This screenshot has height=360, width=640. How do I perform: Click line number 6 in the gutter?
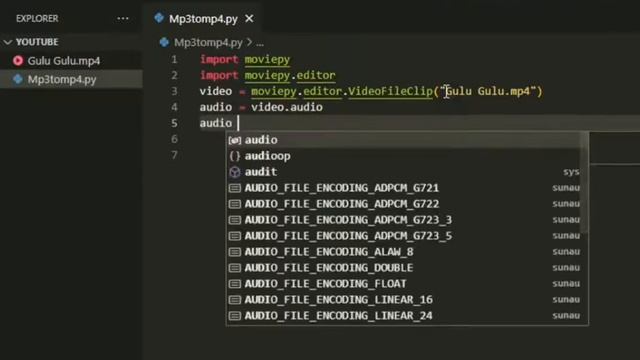pos(174,139)
